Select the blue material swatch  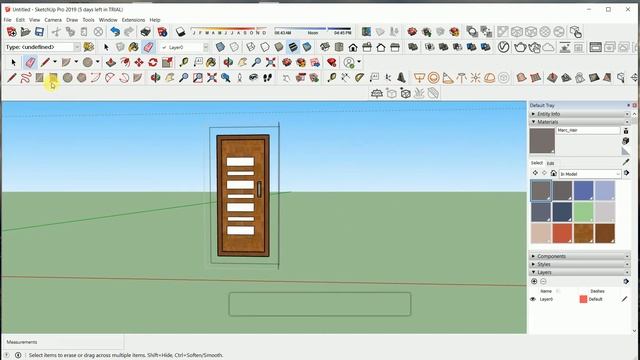click(x=583, y=191)
